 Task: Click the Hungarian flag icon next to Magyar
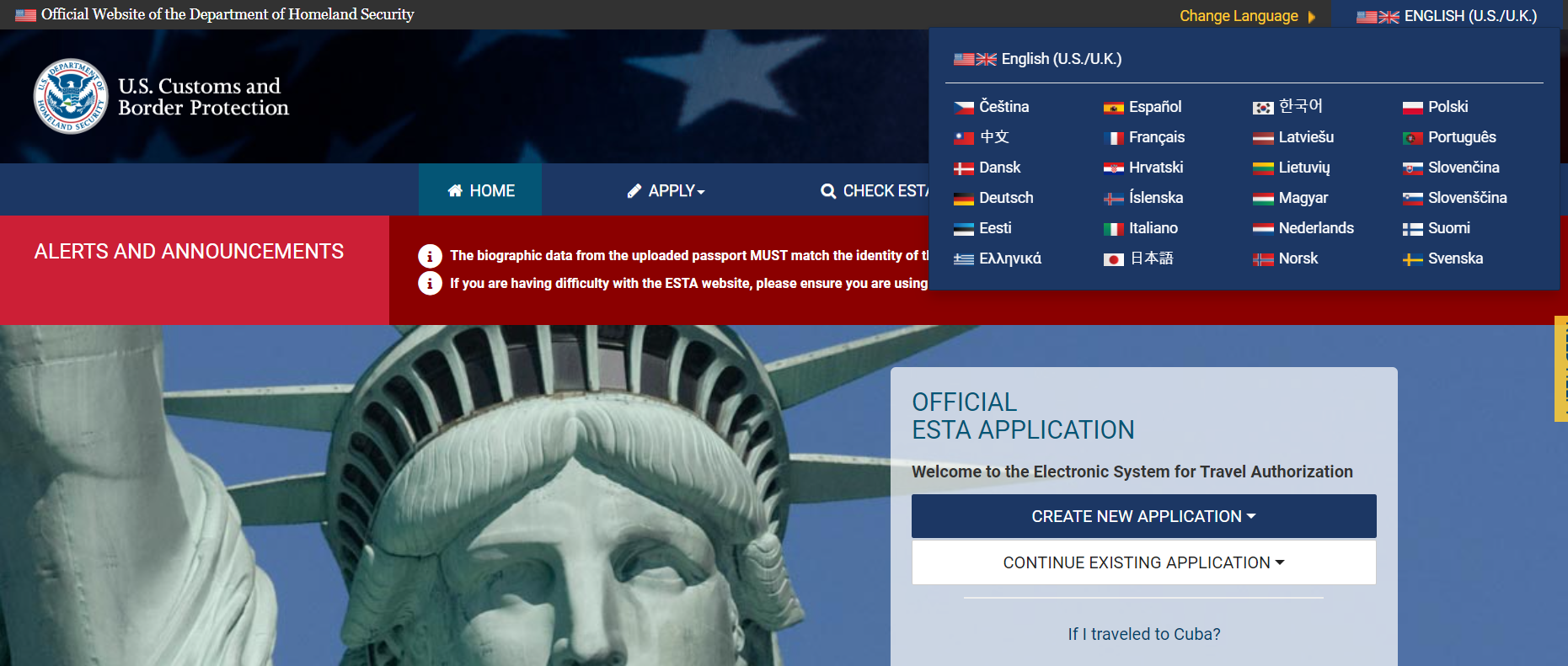[1263, 199]
